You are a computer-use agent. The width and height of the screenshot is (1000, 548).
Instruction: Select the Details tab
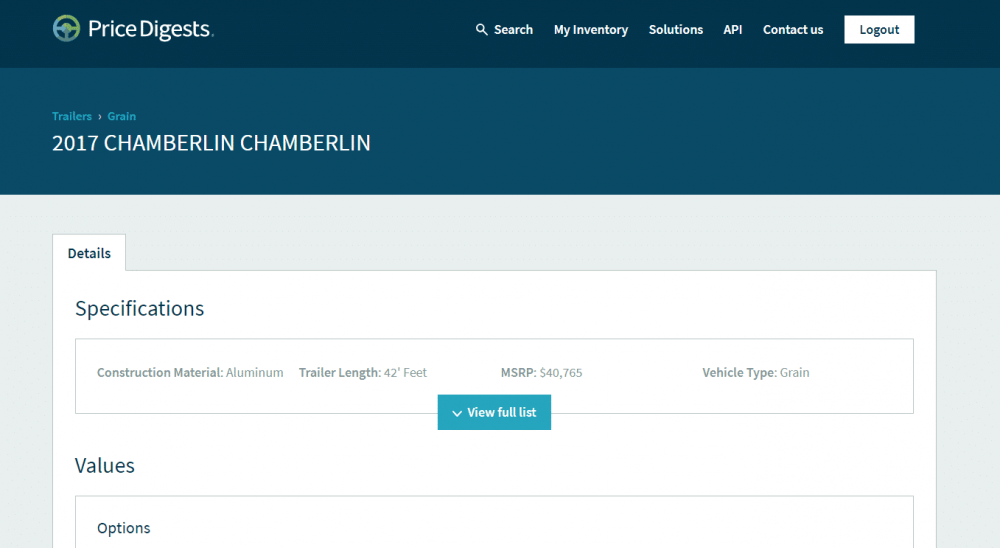[89, 253]
